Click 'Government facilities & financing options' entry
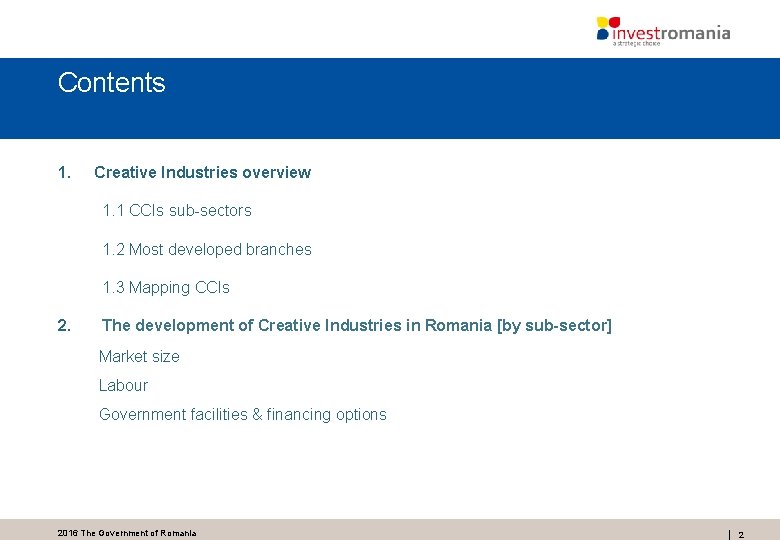The image size is (780, 540). pyautogui.click(x=243, y=414)
